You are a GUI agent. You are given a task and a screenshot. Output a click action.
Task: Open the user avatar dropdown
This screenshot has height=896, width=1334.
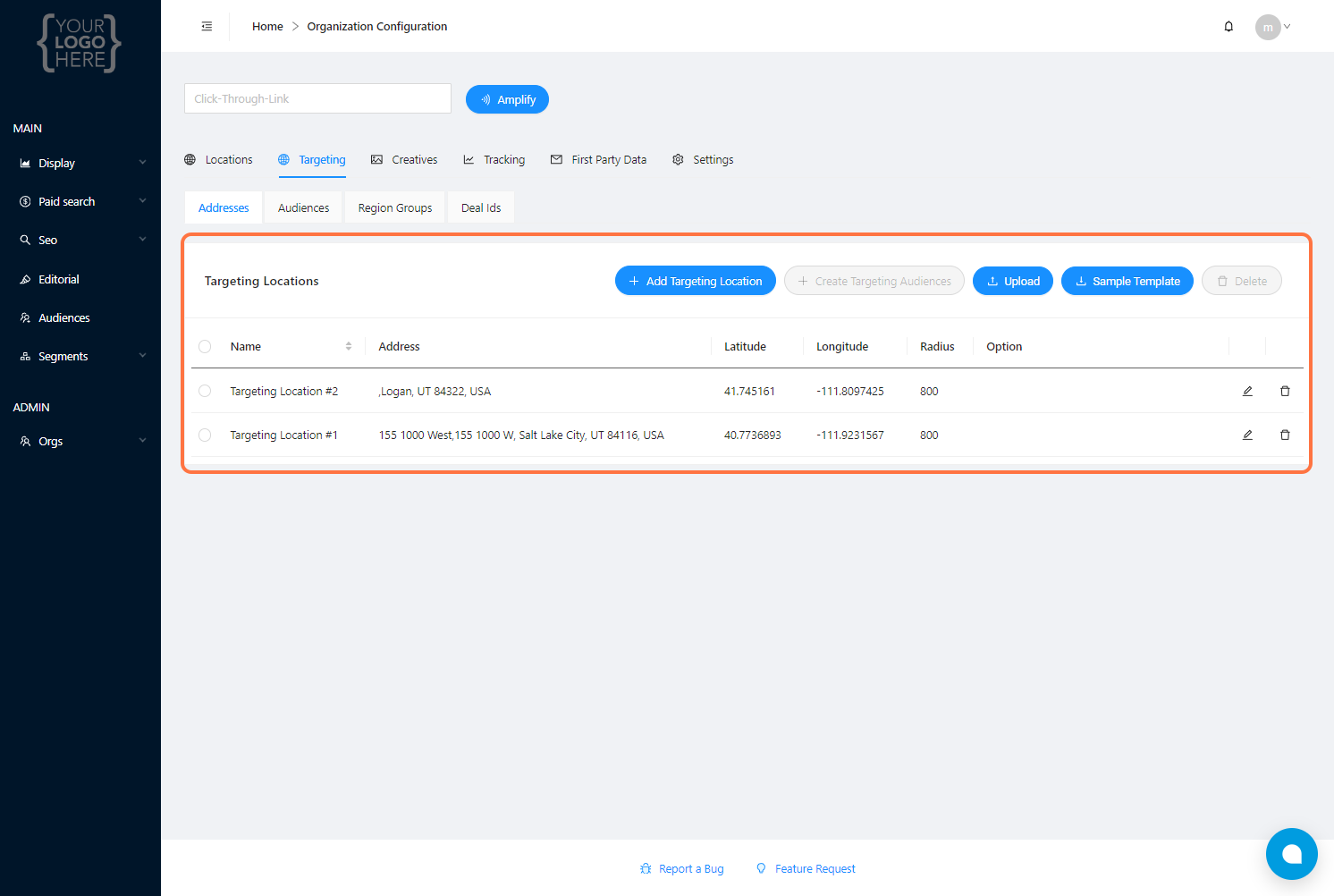pyautogui.click(x=1273, y=27)
